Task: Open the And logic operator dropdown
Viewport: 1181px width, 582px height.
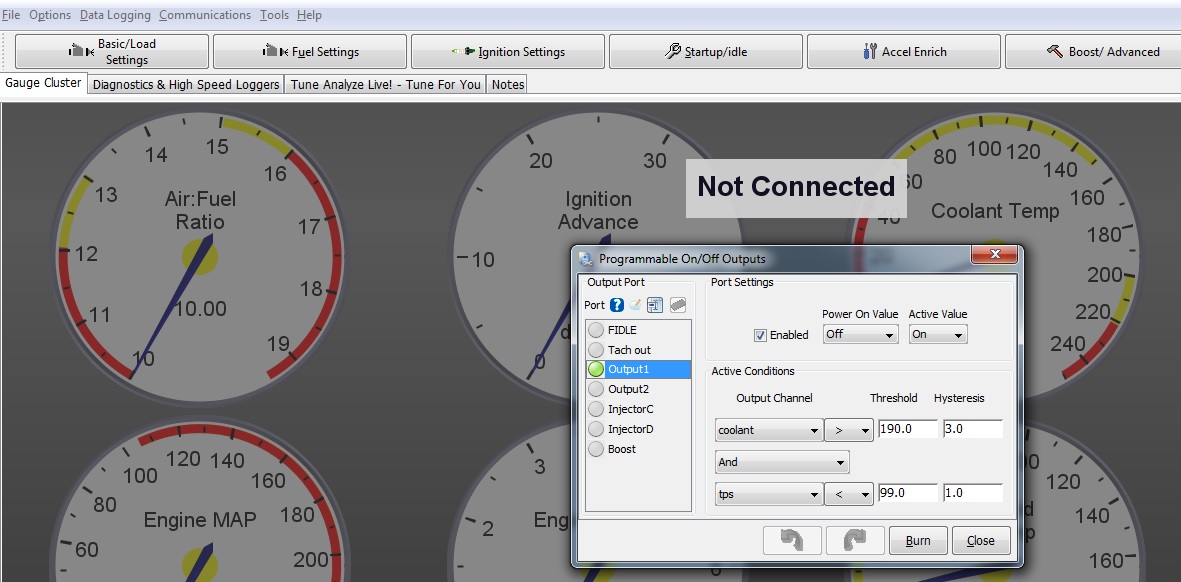Action: [x=782, y=462]
